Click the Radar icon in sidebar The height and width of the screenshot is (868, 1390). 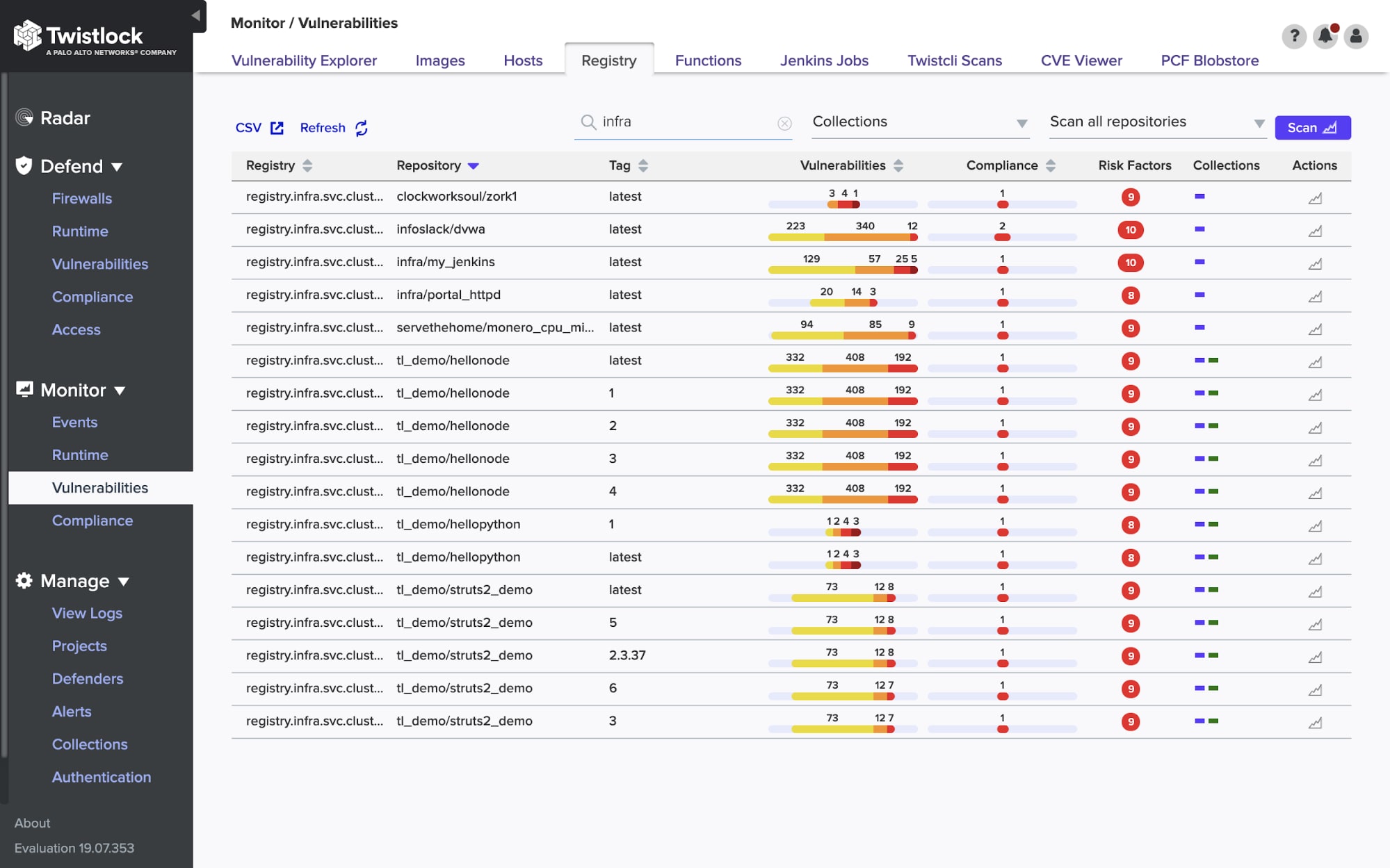tap(24, 117)
